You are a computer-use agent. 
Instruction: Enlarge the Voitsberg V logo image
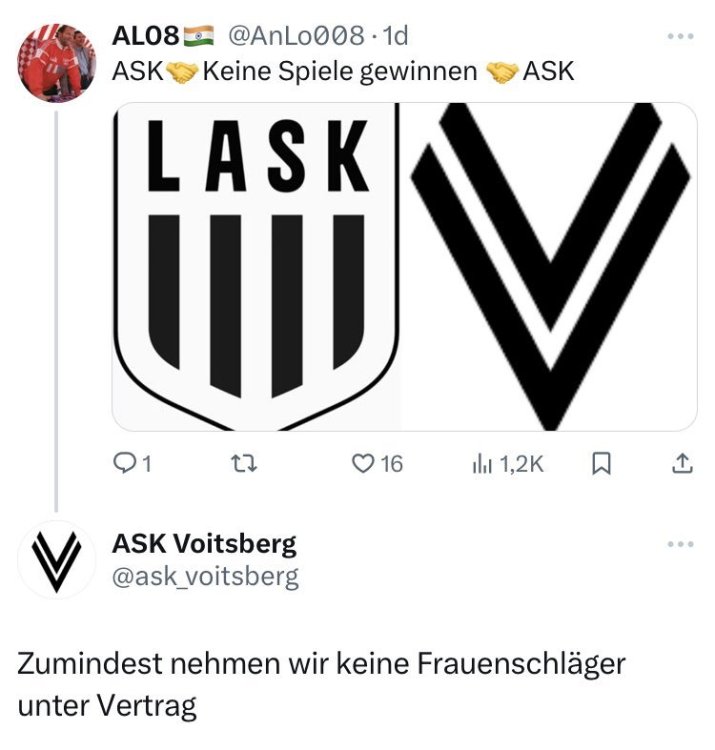[550, 267]
